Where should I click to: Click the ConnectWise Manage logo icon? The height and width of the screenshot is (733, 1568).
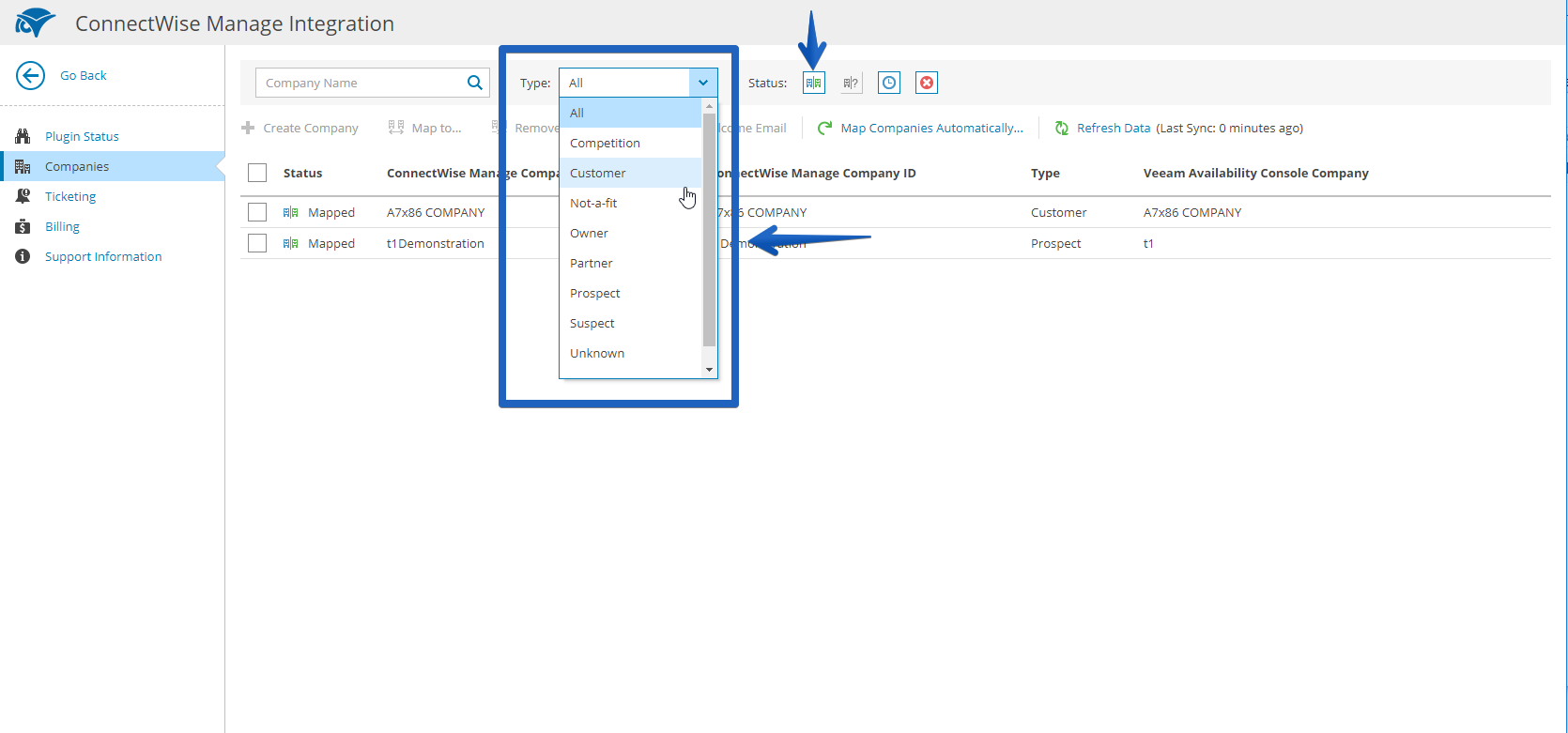35,23
